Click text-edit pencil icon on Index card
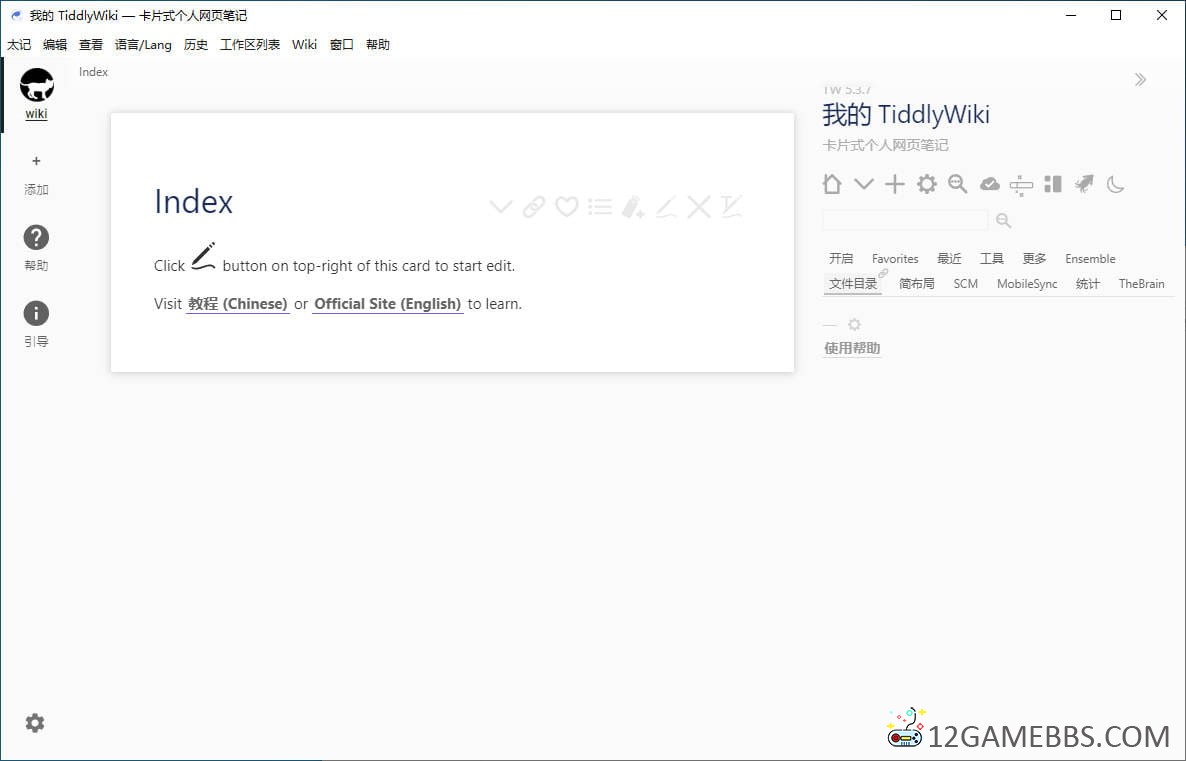This screenshot has width=1186, height=761. click(x=731, y=207)
